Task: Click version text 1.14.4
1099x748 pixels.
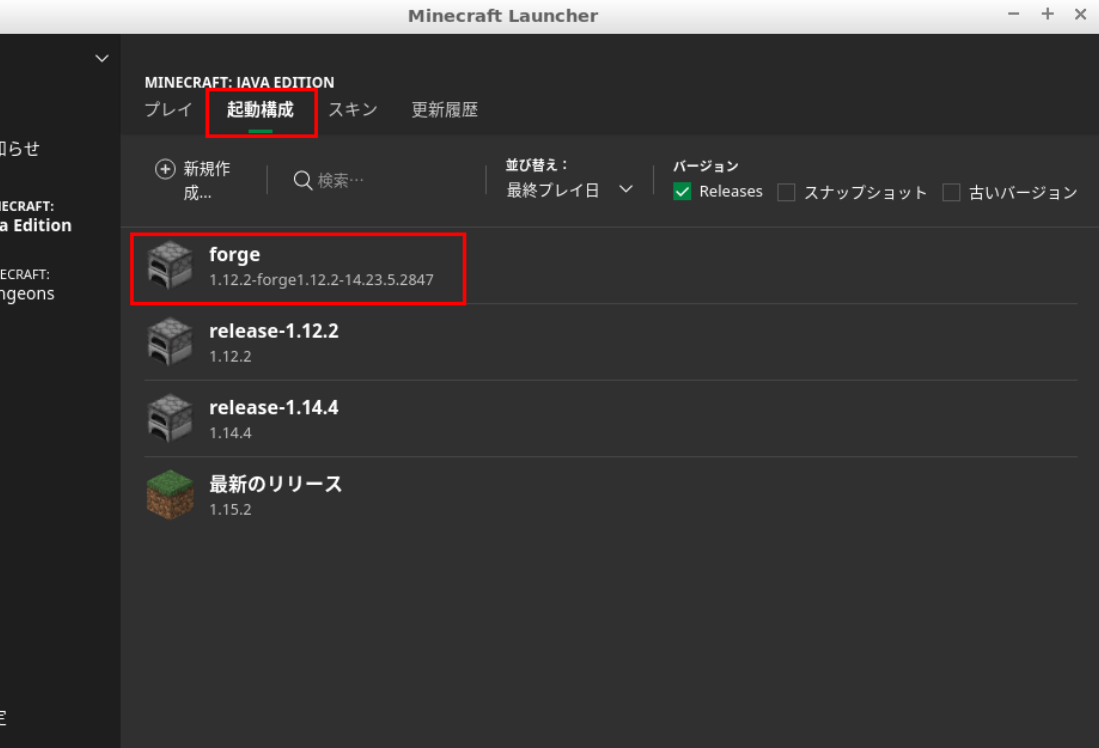Action: [x=230, y=433]
